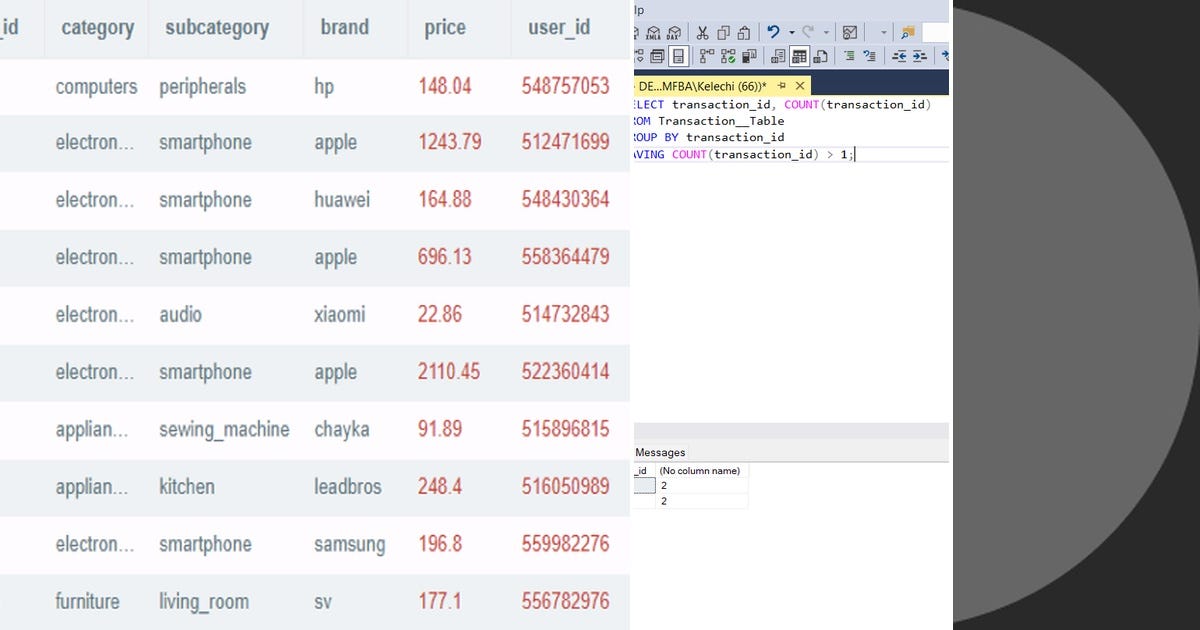Open a new DAX query
Image resolution: width=1200 pixels, height=630 pixels.
[674, 31]
